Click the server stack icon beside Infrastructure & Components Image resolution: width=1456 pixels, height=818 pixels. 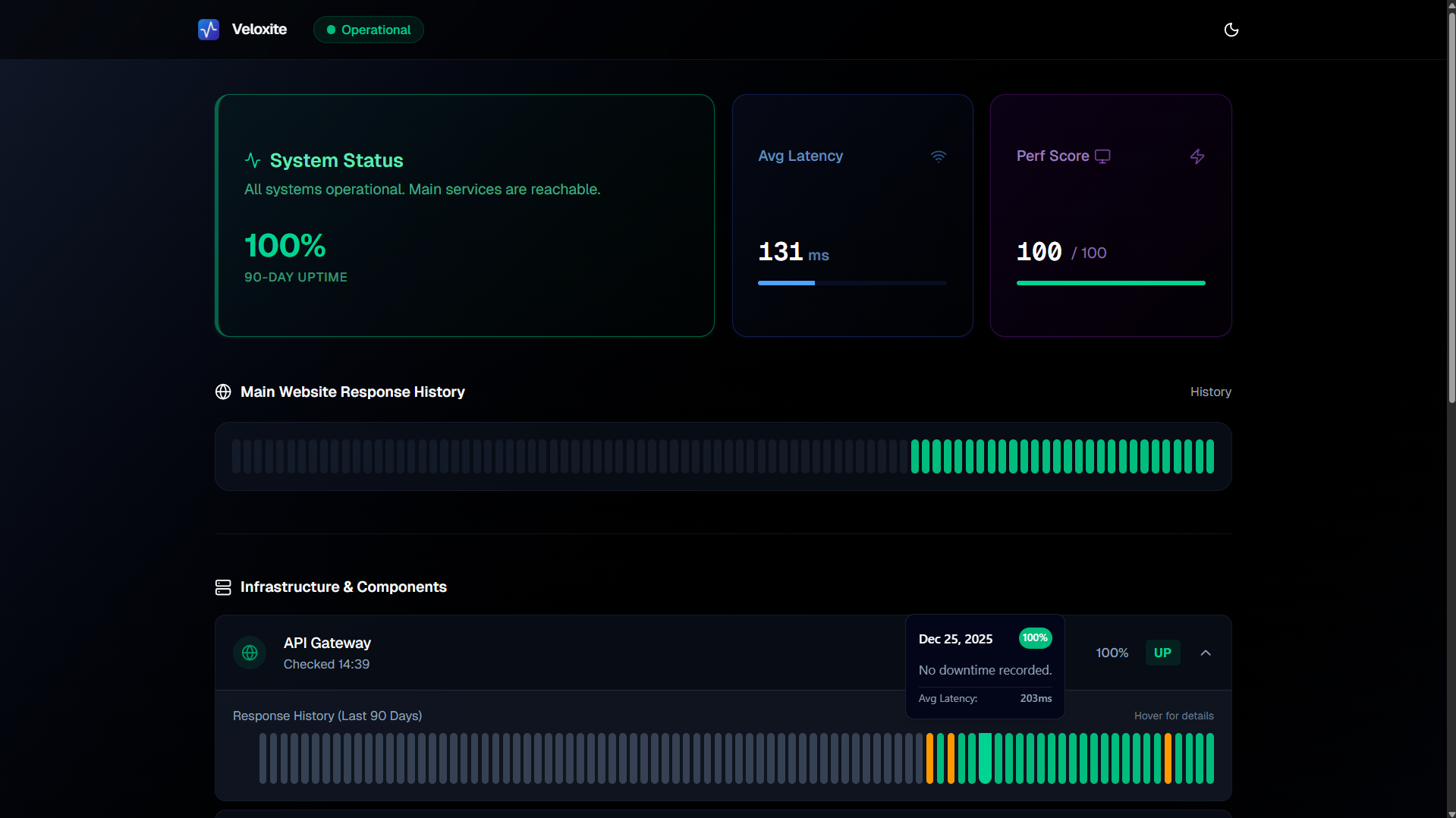[223, 587]
